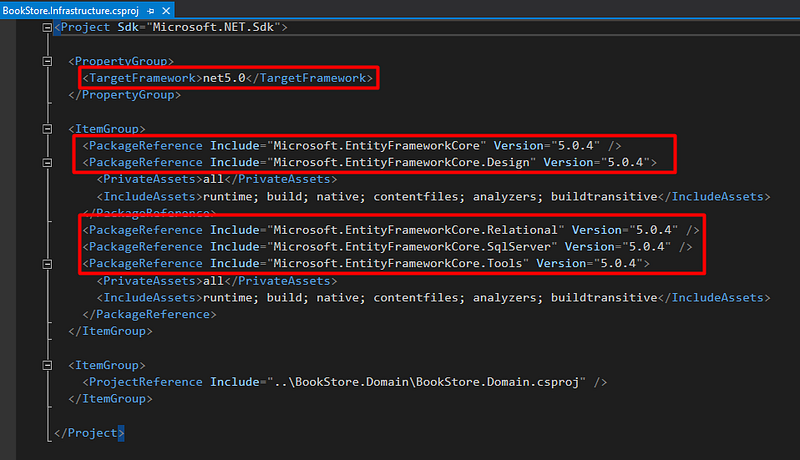
Task: Click the first IncludeAssets runtime; build line
Action: (433, 197)
